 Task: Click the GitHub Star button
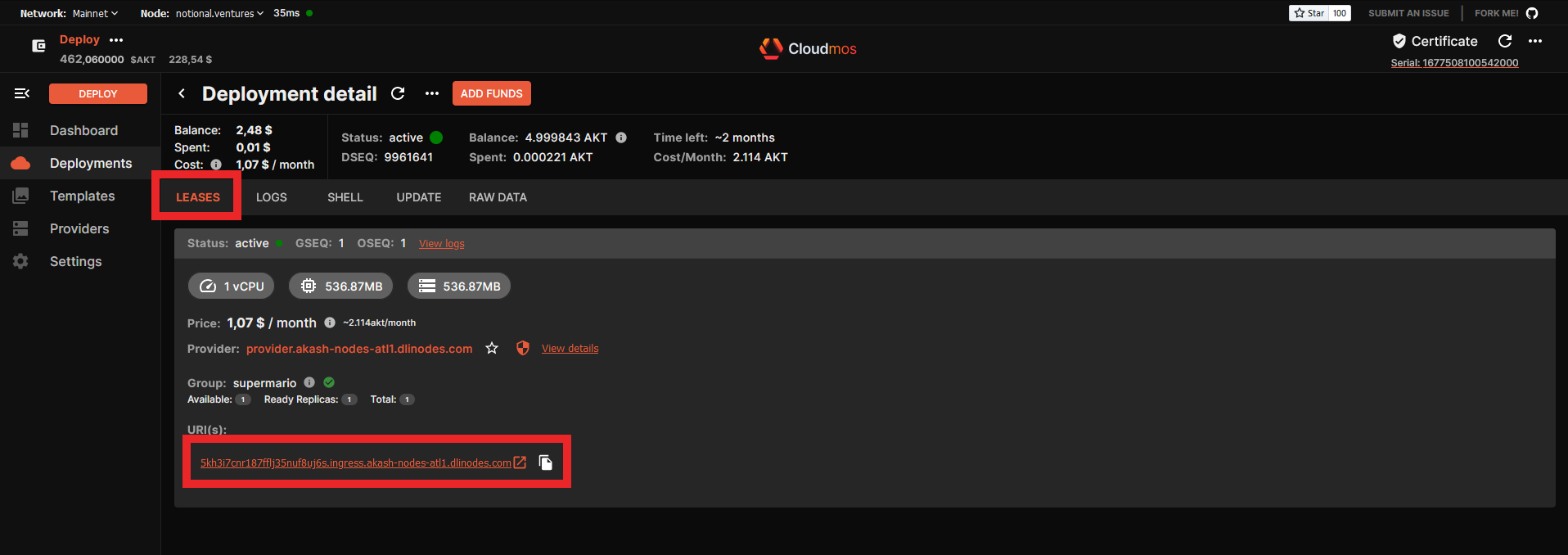click(1309, 13)
